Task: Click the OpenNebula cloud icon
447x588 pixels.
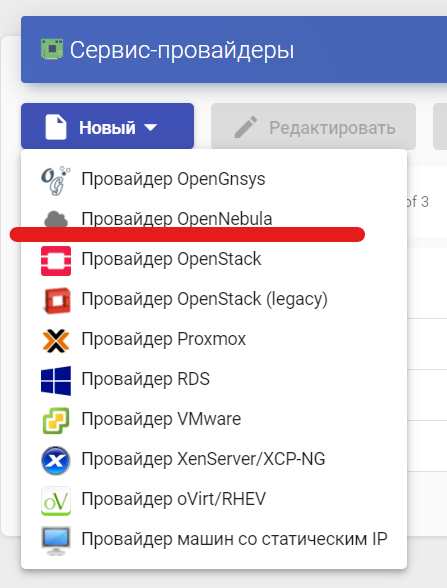Action: (x=56, y=219)
